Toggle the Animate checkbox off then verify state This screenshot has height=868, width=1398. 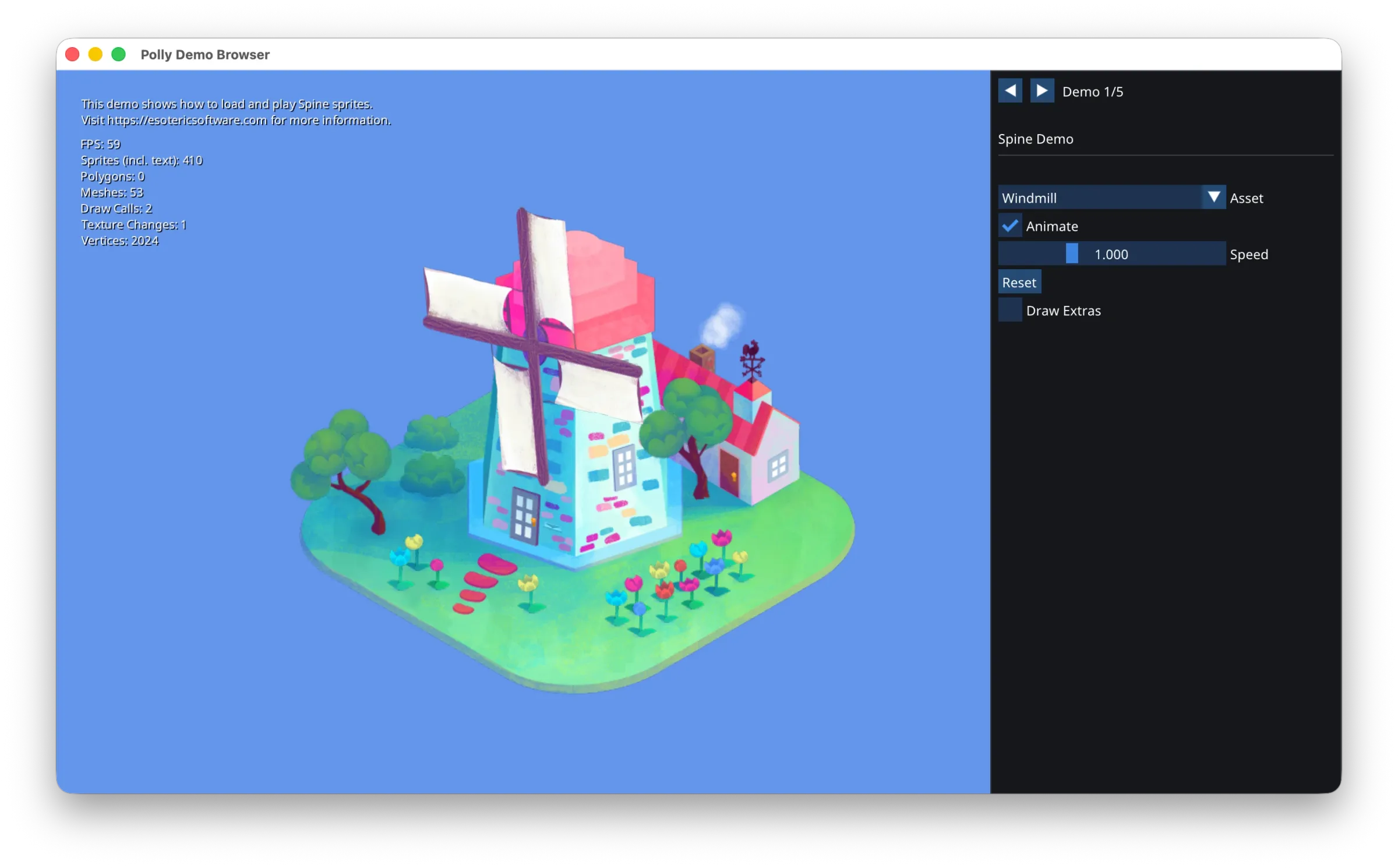pos(1010,225)
